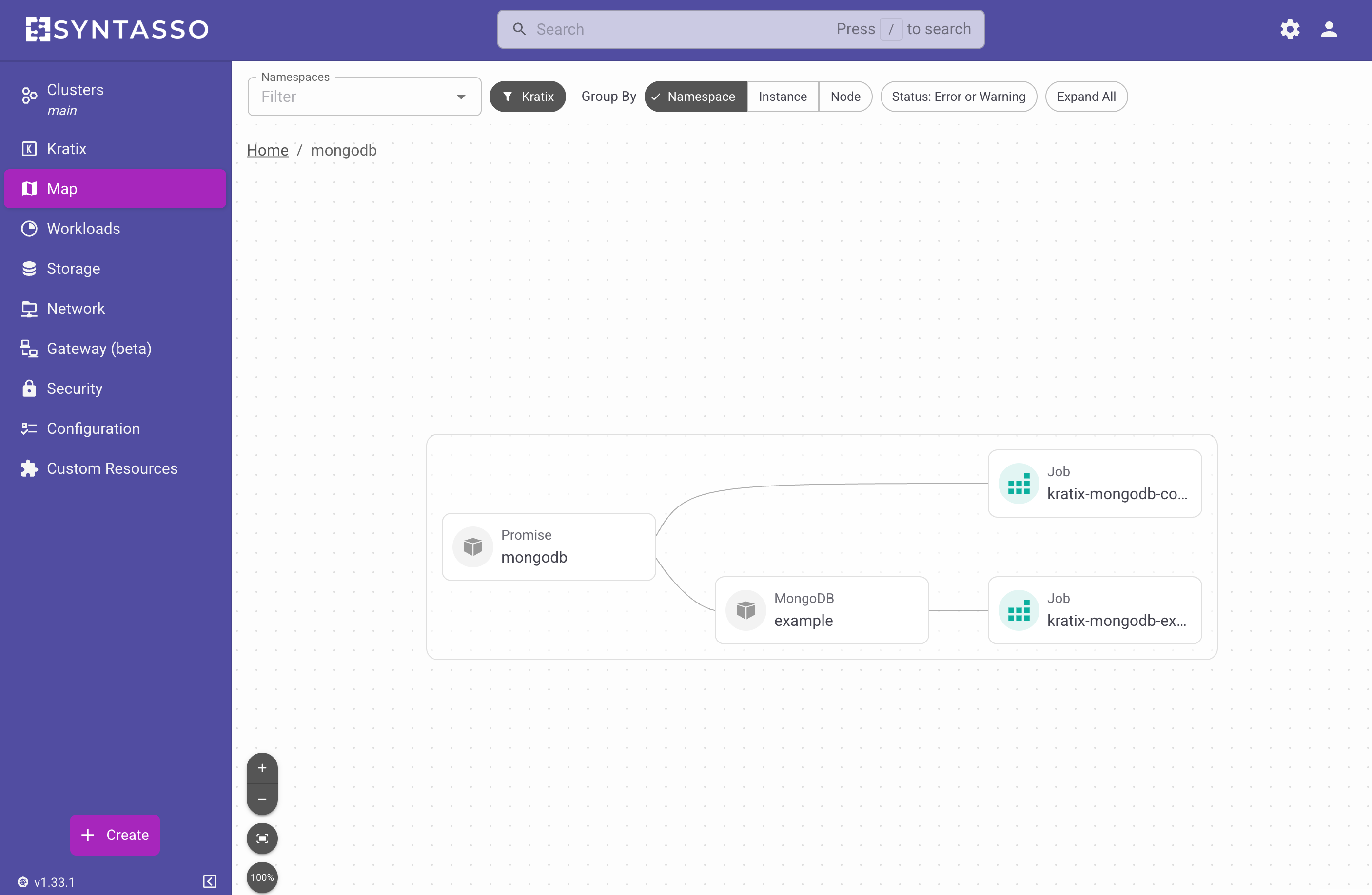Screen dimensions: 1372x895
Task: Click the Kratix sidebar icon
Action: (29, 149)
